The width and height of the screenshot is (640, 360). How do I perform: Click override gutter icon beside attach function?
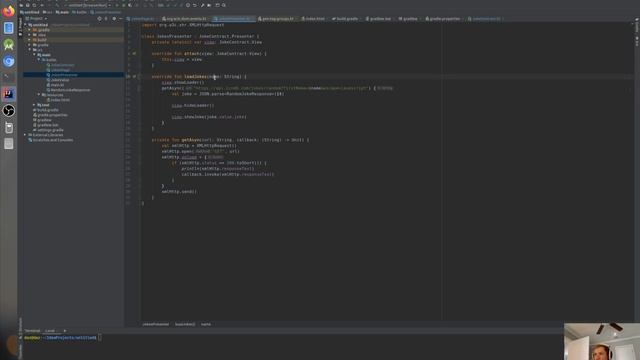[x=134, y=53]
